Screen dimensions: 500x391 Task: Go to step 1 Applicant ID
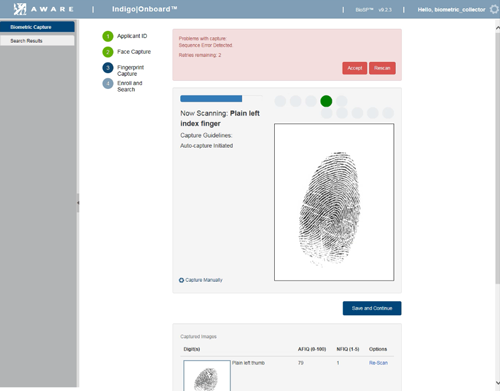coord(108,36)
